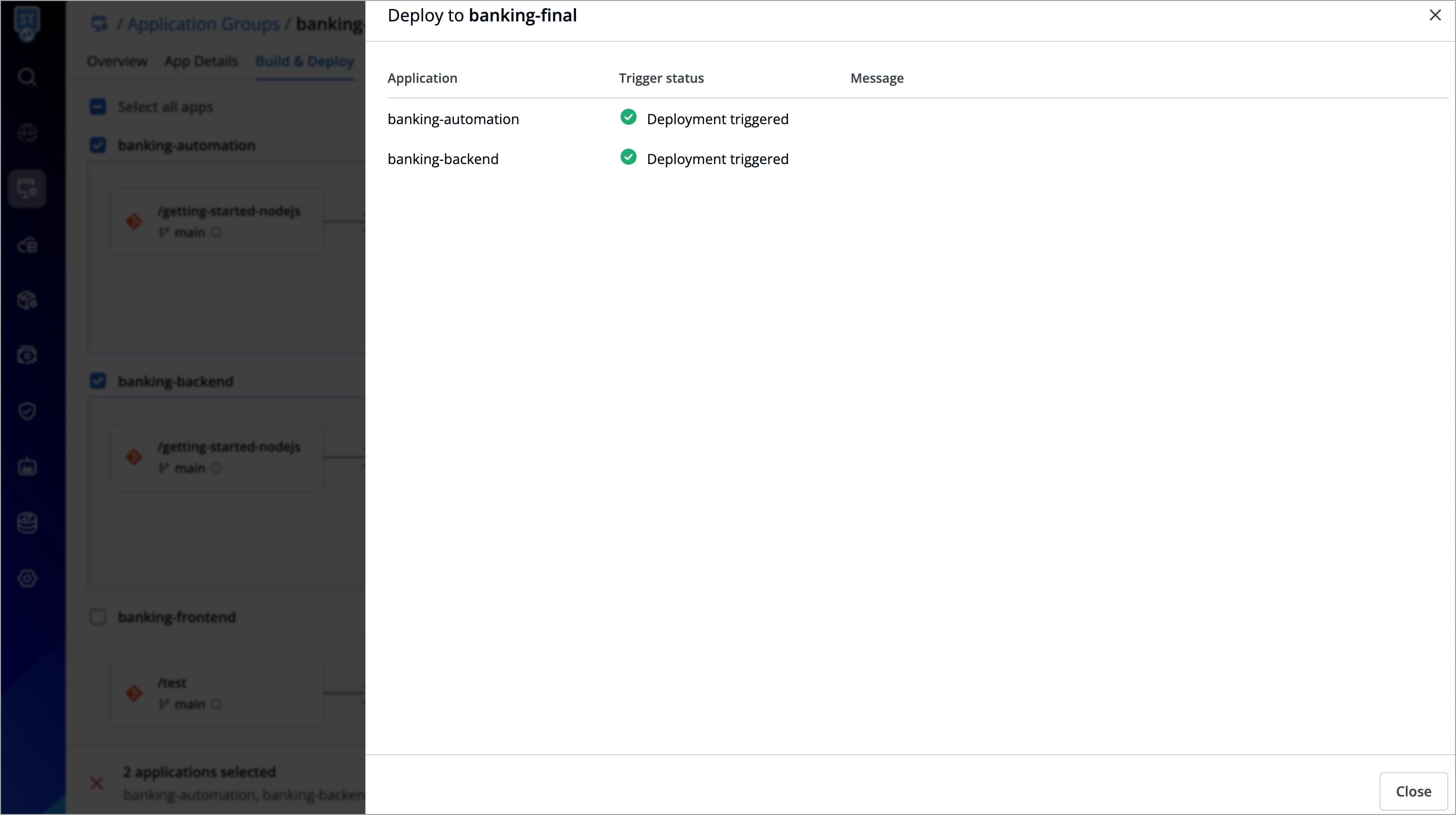Open the global settings gear icon
This screenshot has height=815, width=1456.
(27, 578)
